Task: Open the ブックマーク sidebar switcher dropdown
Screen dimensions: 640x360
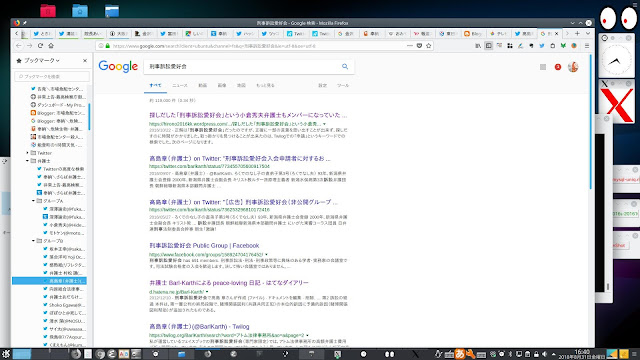Action: [x=38, y=60]
